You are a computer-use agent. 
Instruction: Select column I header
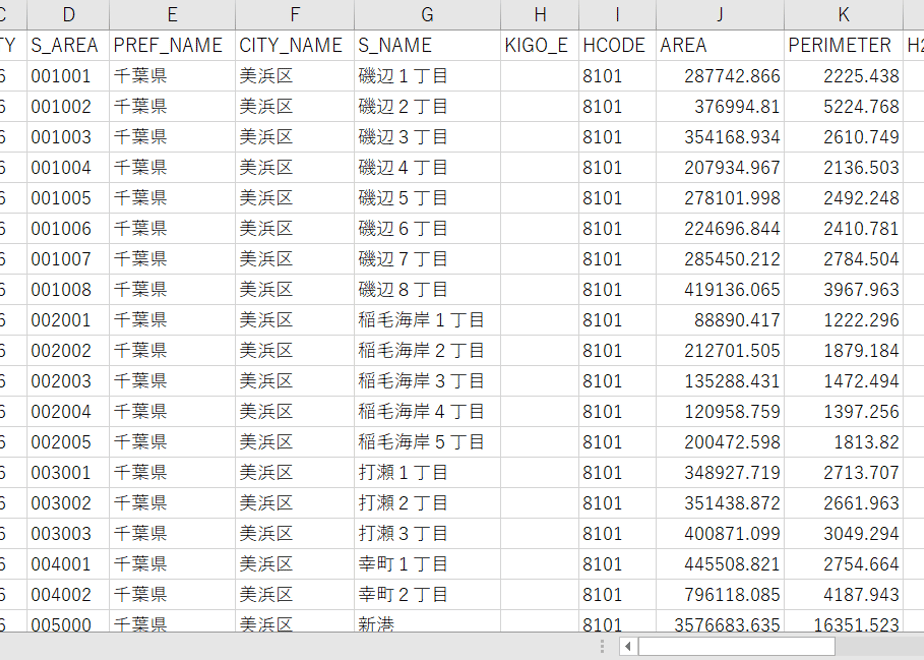click(x=618, y=15)
